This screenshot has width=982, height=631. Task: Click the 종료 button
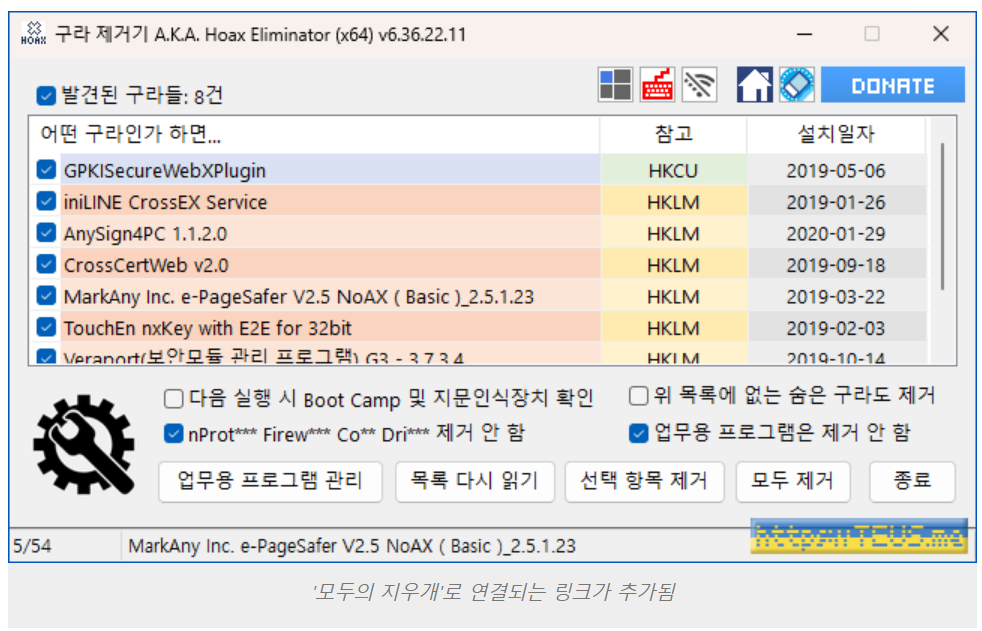pyautogui.click(x=912, y=481)
